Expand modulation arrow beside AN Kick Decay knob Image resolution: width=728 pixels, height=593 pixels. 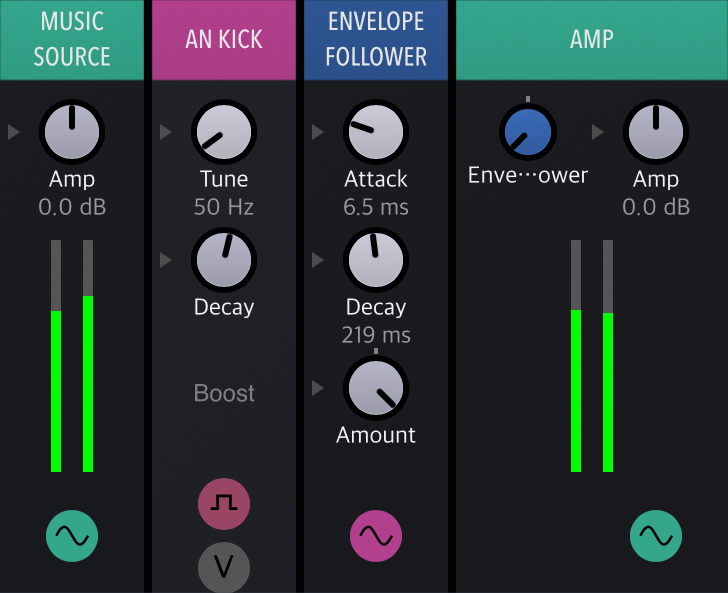[x=166, y=260]
